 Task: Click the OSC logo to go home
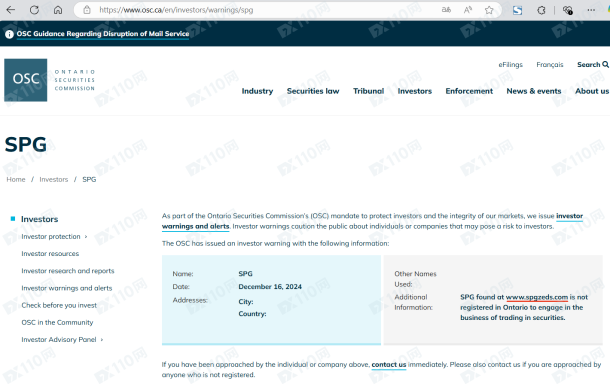point(49,80)
